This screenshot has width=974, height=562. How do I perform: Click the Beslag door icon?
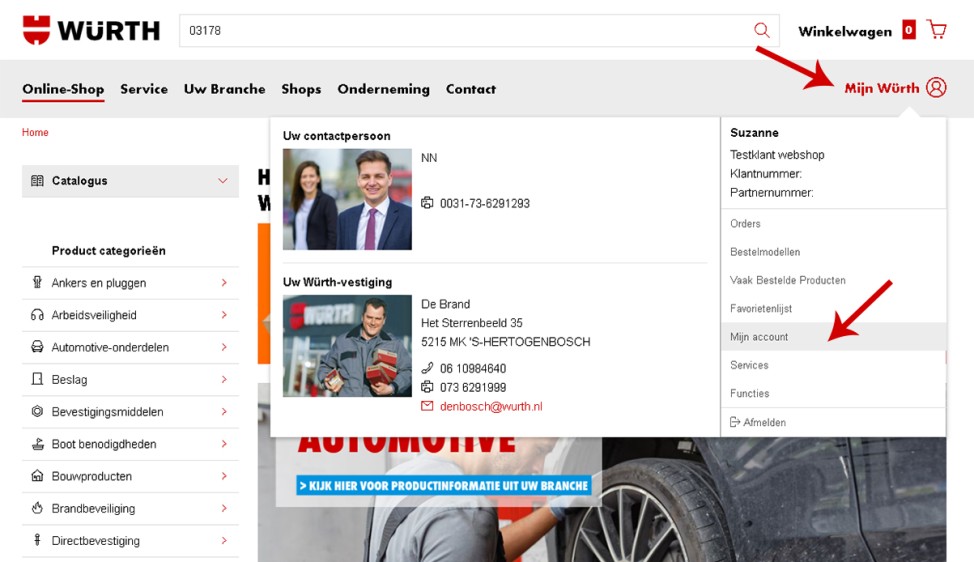(x=37, y=379)
